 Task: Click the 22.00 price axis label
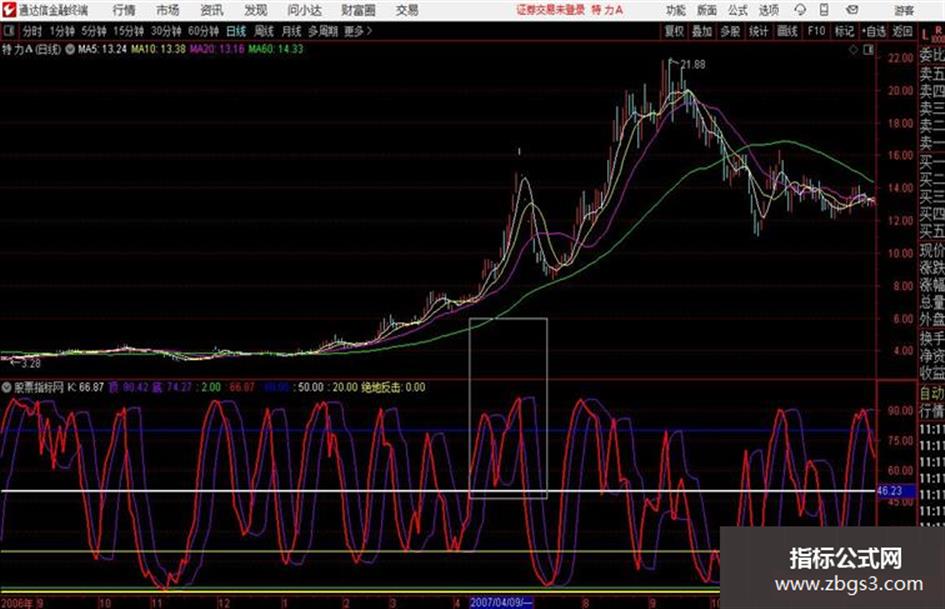(x=900, y=58)
